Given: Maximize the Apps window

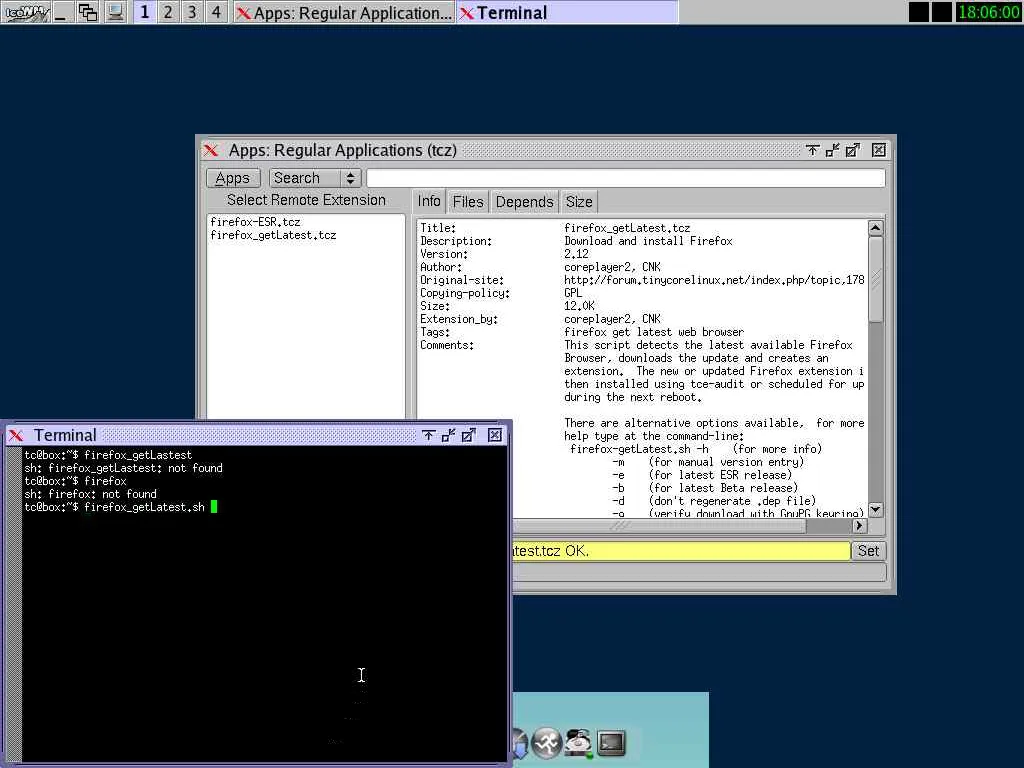Looking at the screenshot, I should pyautogui.click(x=853, y=150).
